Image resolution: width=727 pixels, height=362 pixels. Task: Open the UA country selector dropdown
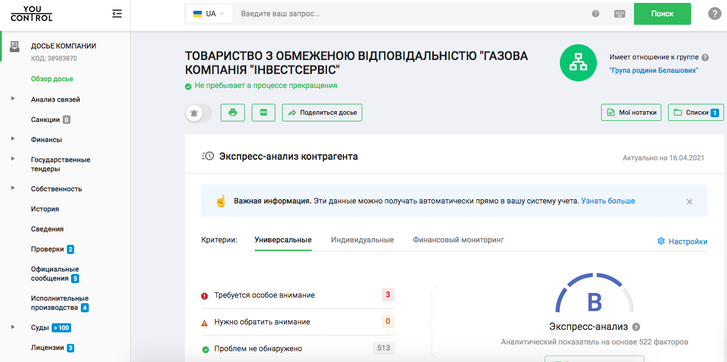(209, 14)
